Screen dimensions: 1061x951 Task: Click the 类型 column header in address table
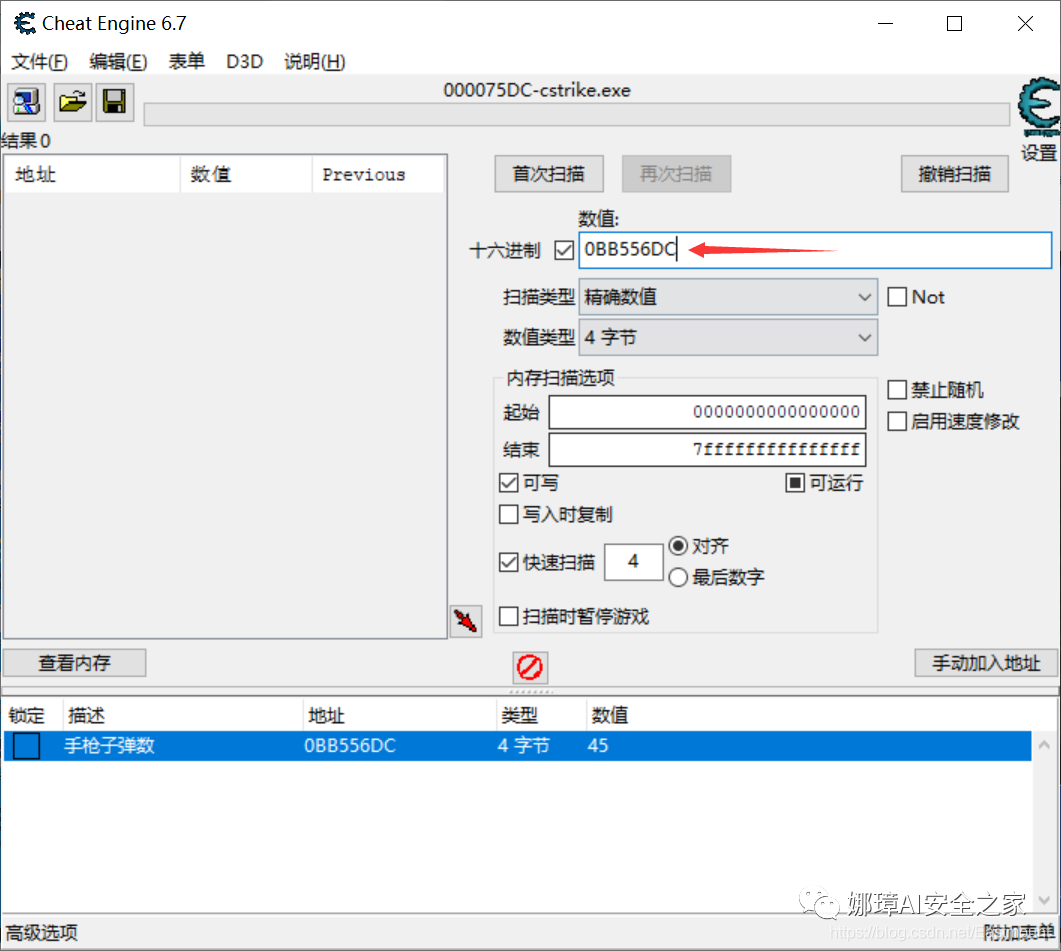541,715
